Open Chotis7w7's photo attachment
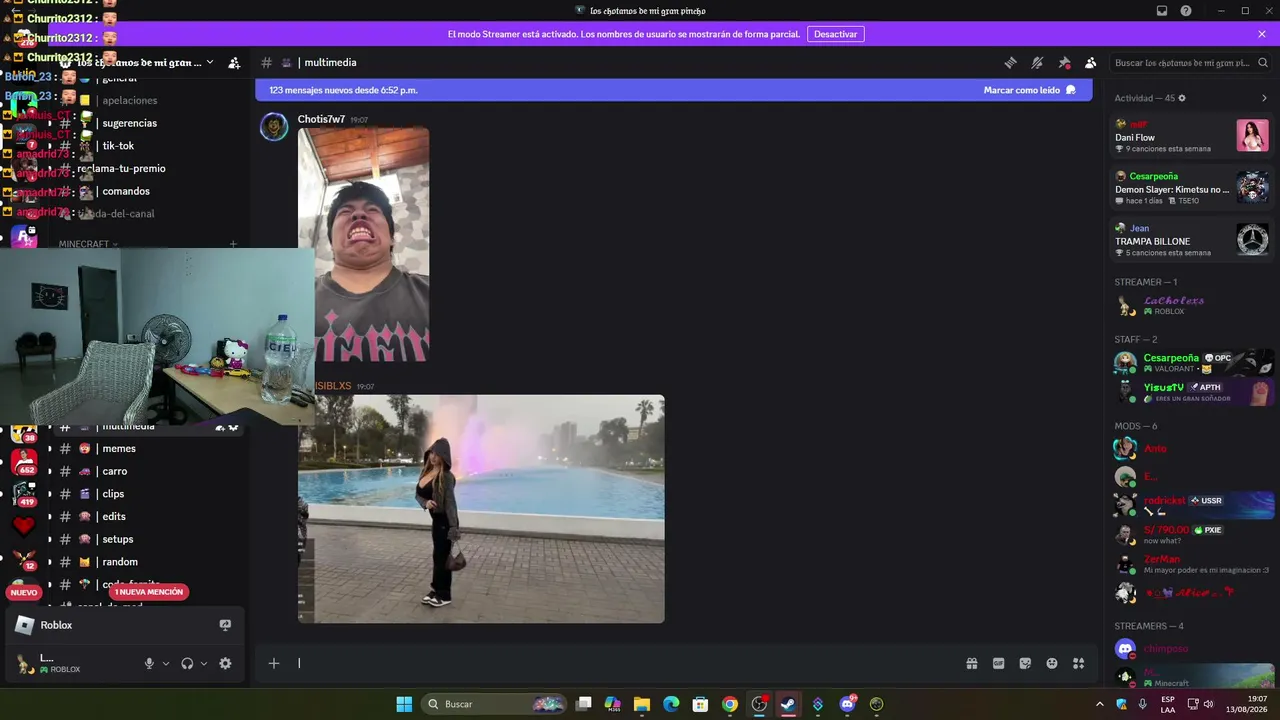The width and height of the screenshot is (1280, 720). point(364,244)
